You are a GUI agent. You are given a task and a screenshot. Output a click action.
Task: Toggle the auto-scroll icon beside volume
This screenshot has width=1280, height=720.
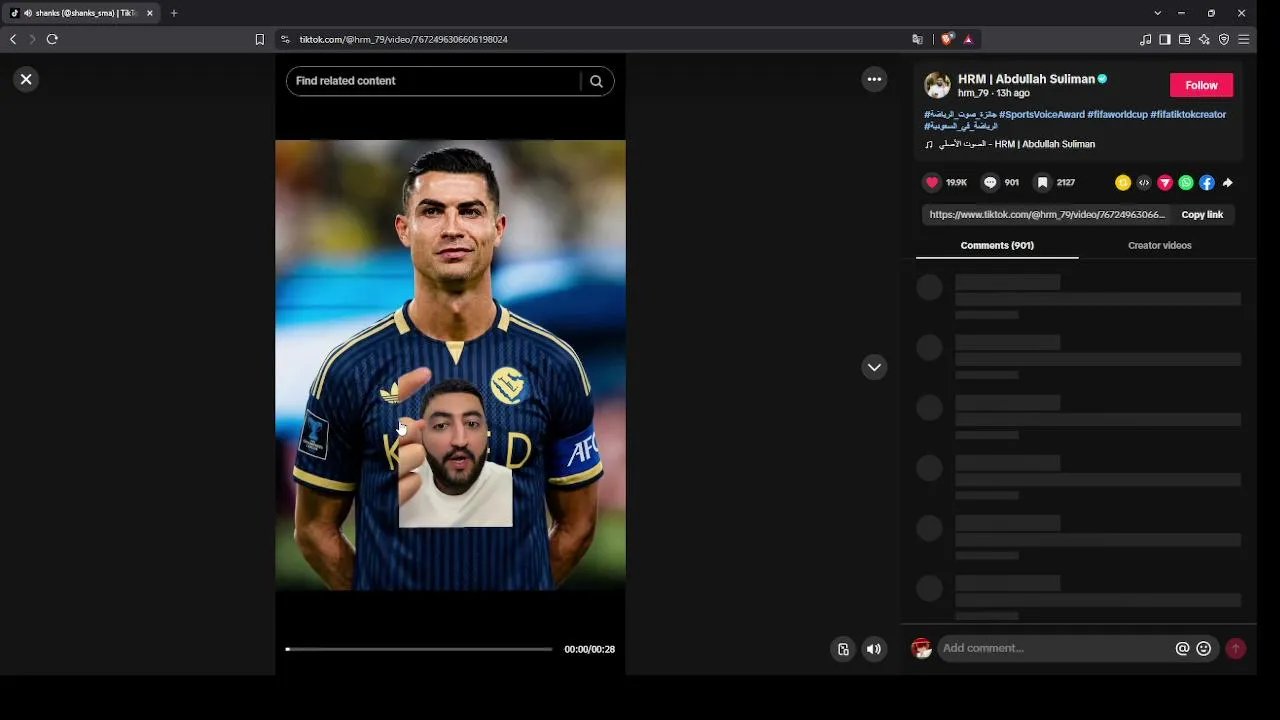(843, 649)
